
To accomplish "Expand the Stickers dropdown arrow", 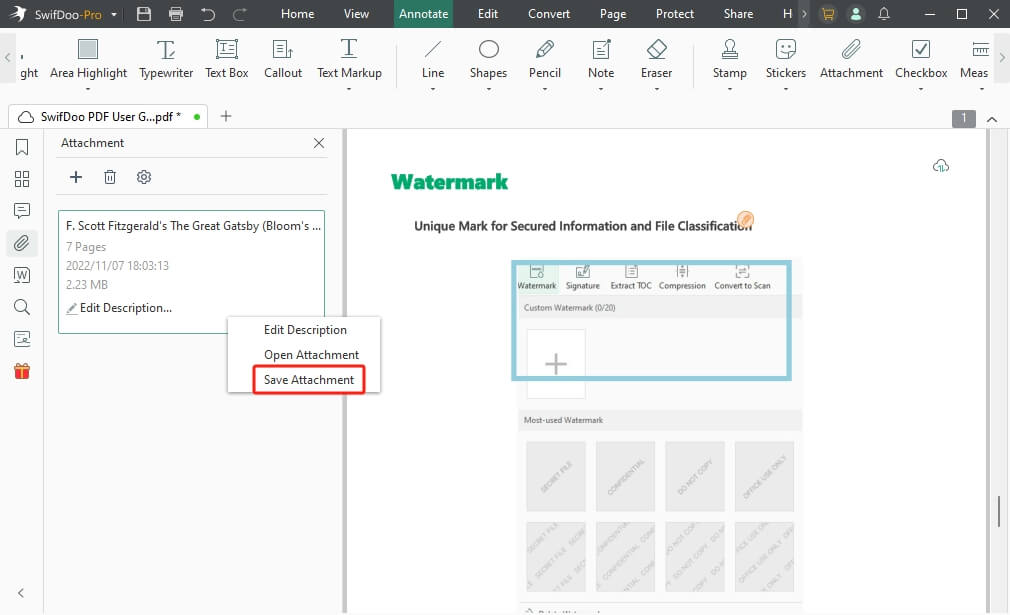I will pos(785,89).
